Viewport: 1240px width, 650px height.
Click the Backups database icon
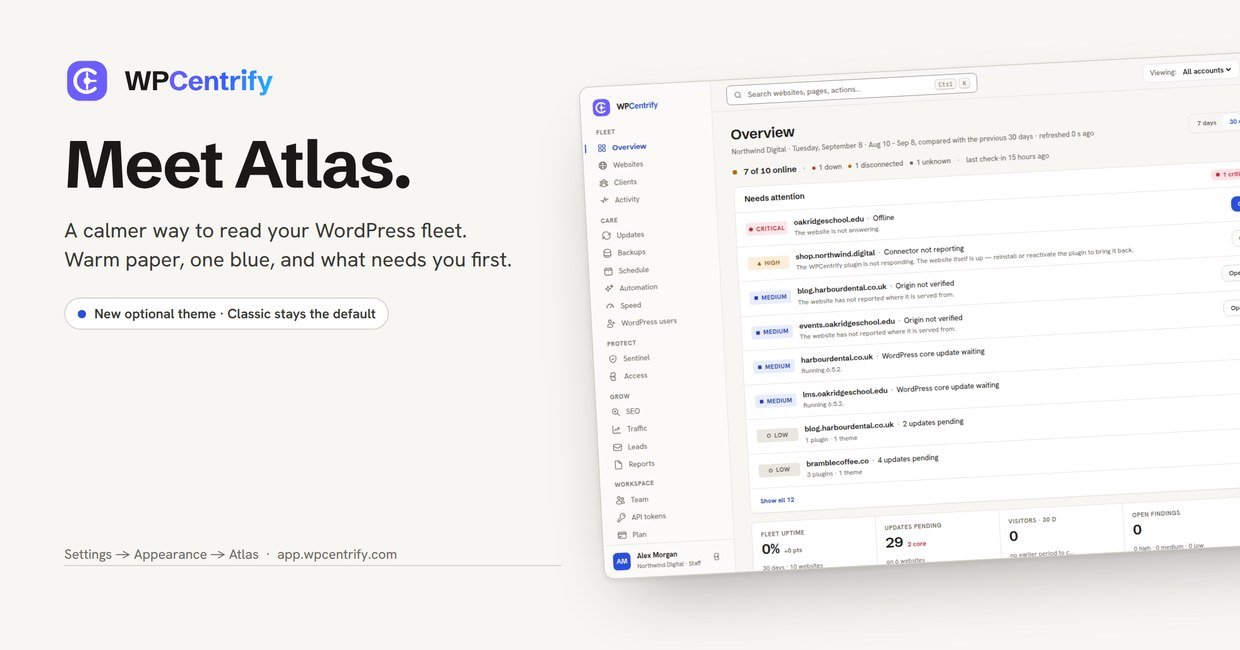coord(608,253)
